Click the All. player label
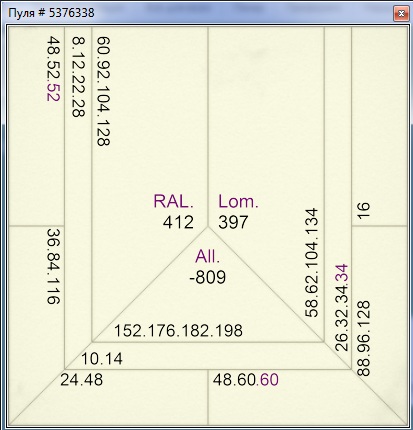 click(208, 256)
